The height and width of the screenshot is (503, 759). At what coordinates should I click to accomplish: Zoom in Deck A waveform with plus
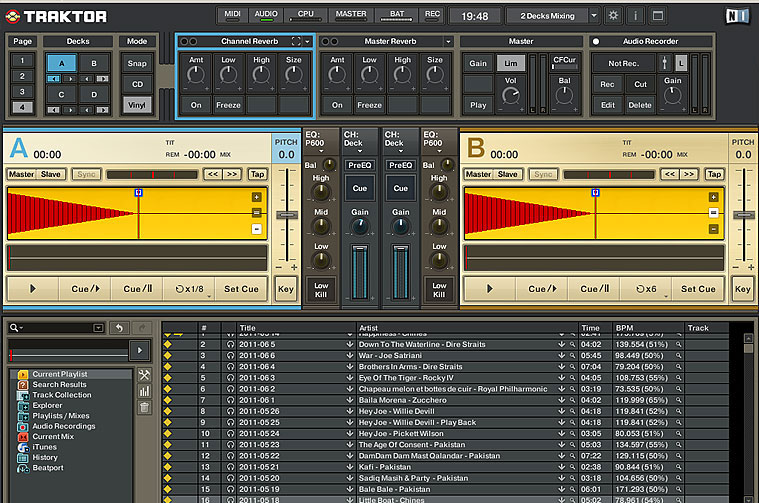pyautogui.click(x=257, y=197)
